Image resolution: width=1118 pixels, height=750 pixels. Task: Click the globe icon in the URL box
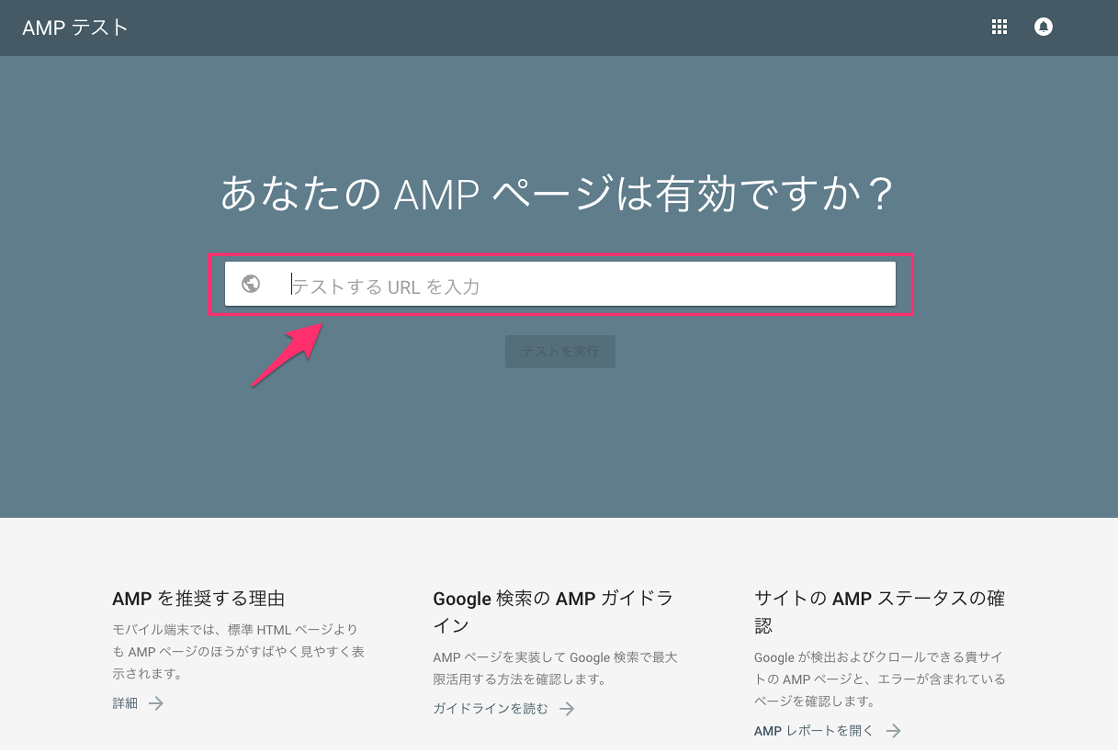(250, 284)
